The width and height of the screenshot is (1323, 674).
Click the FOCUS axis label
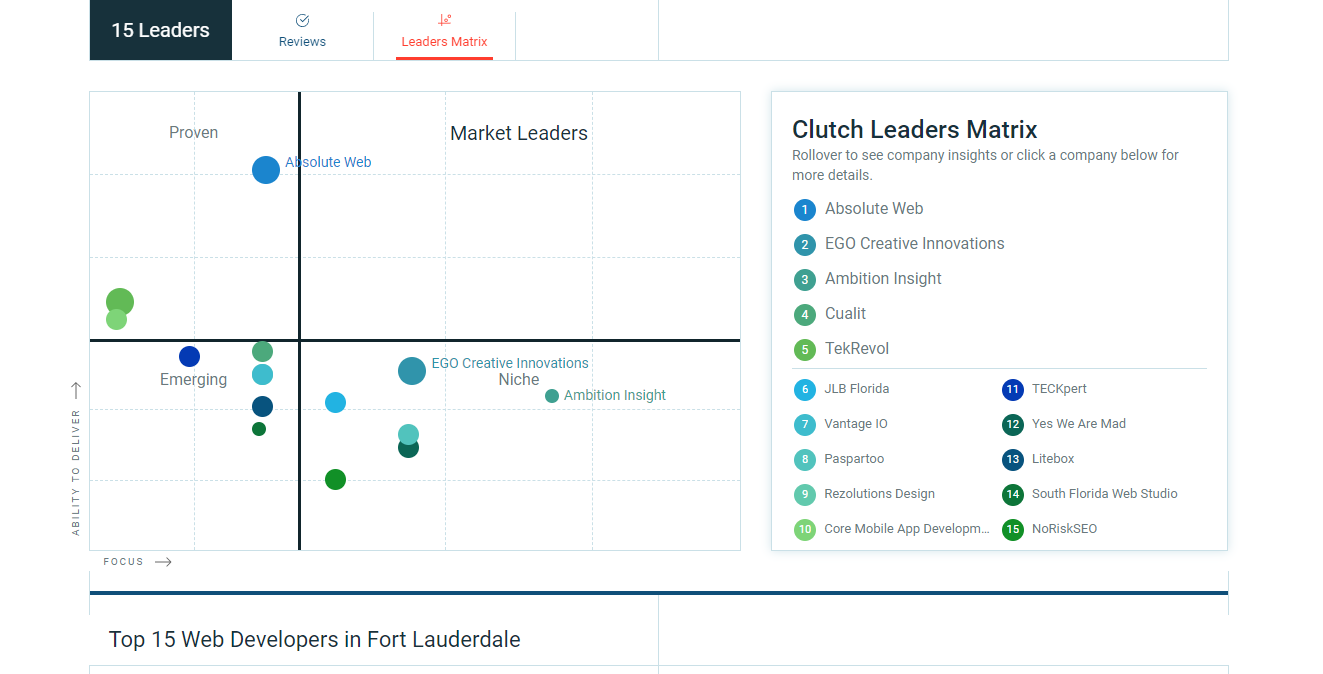click(124, 562)
